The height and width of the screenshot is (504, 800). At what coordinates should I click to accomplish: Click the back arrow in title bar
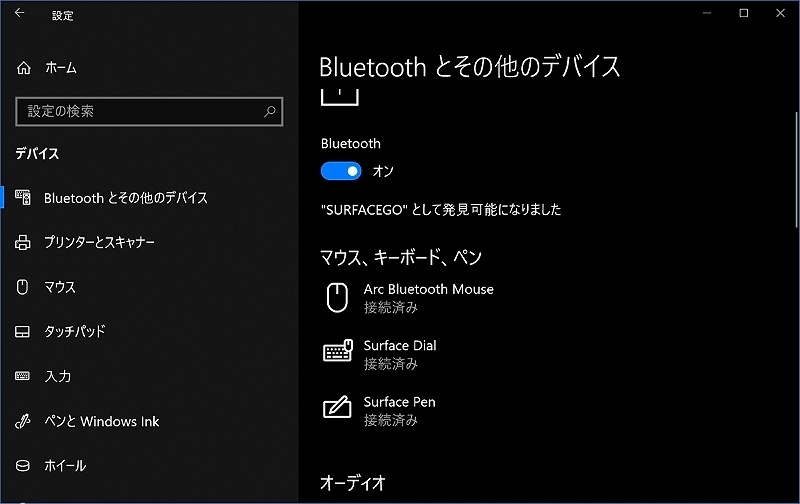tap(20, 14)
